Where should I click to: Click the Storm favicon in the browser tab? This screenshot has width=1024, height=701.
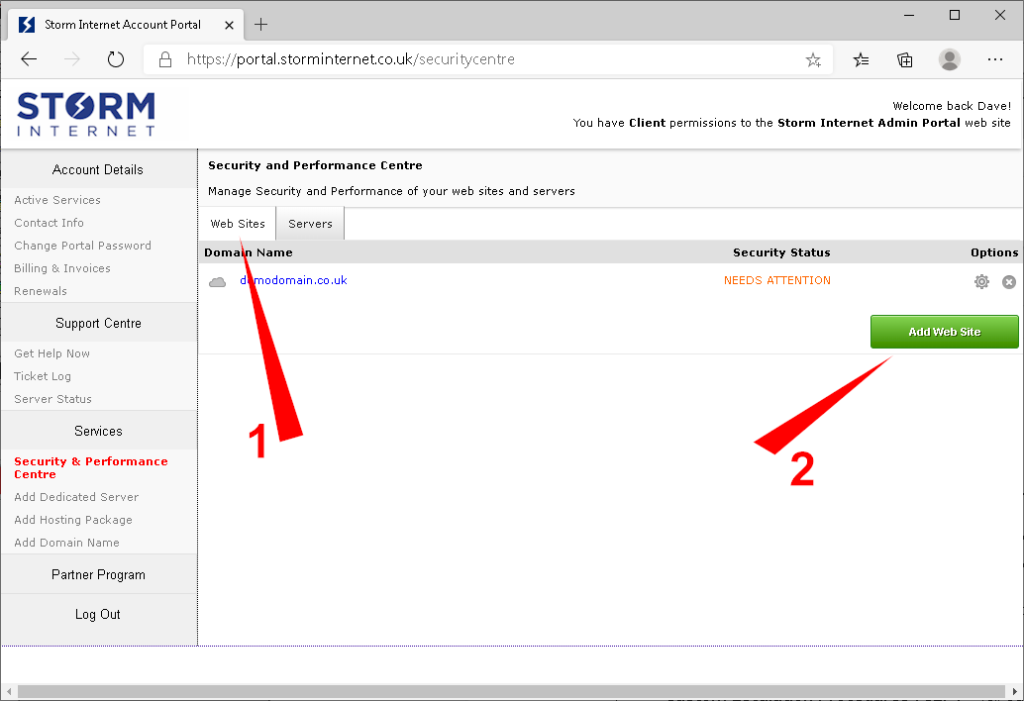(x=27, y=25)
